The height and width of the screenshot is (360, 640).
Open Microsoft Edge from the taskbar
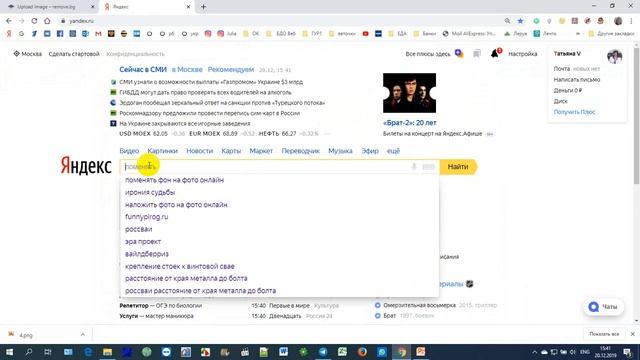coord(88,351)
